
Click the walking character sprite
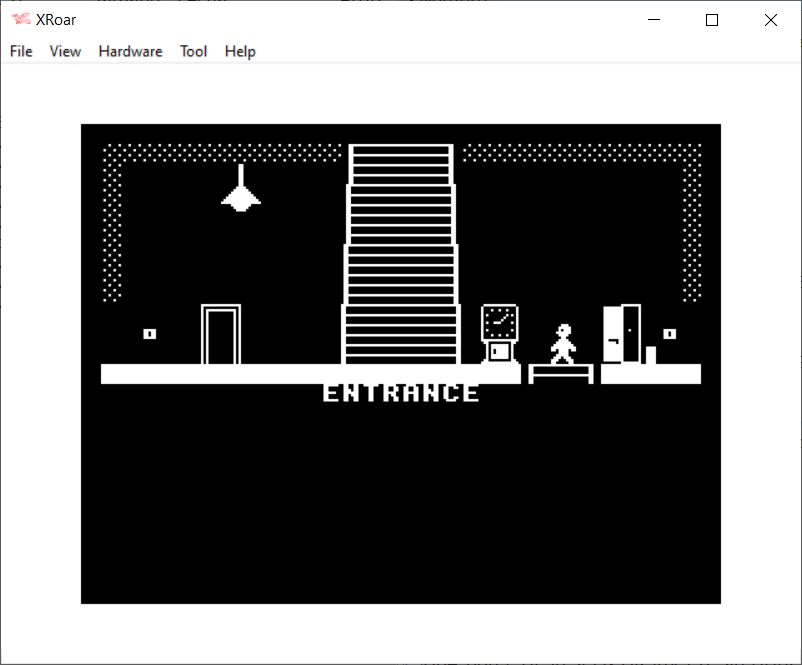[x=563, y=343]
